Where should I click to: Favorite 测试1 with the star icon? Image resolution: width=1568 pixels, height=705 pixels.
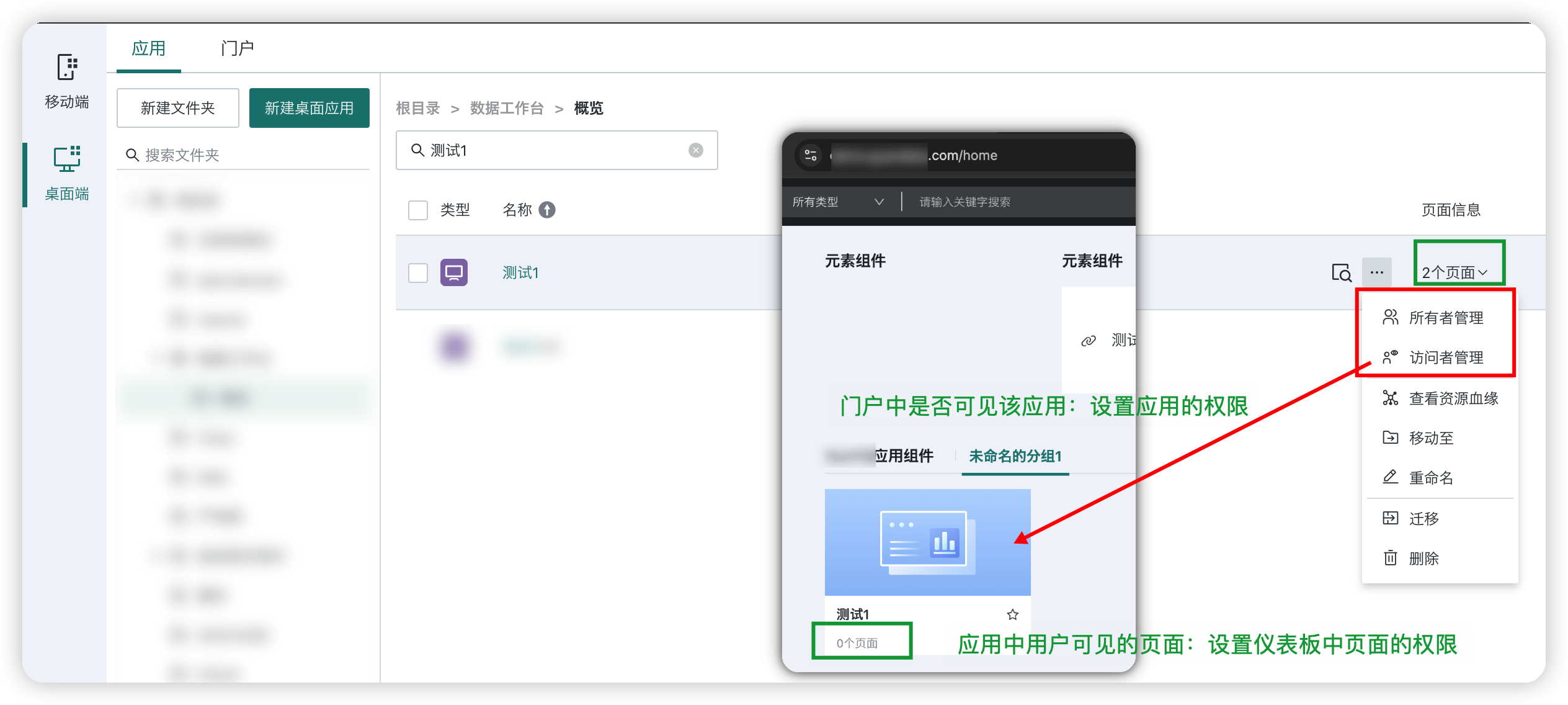(1013, 614)
